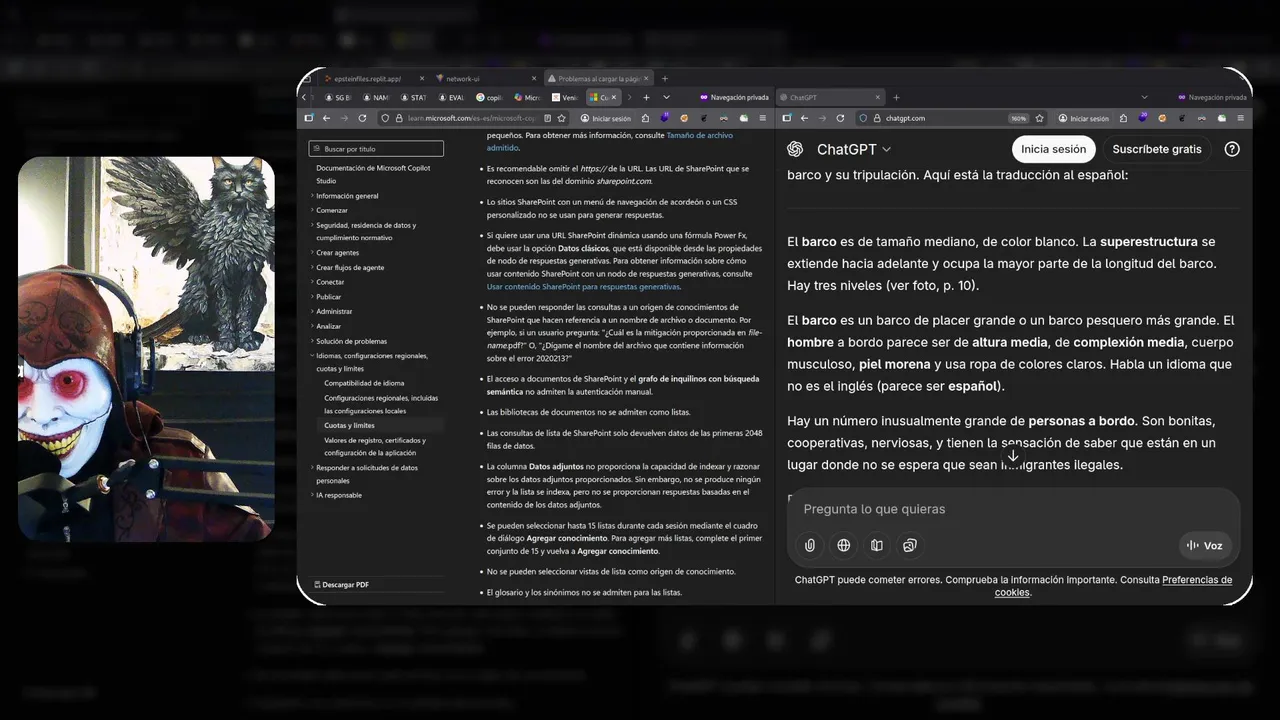Open Documentación de Microsoft Copilot Studio

tap(373, 174)
